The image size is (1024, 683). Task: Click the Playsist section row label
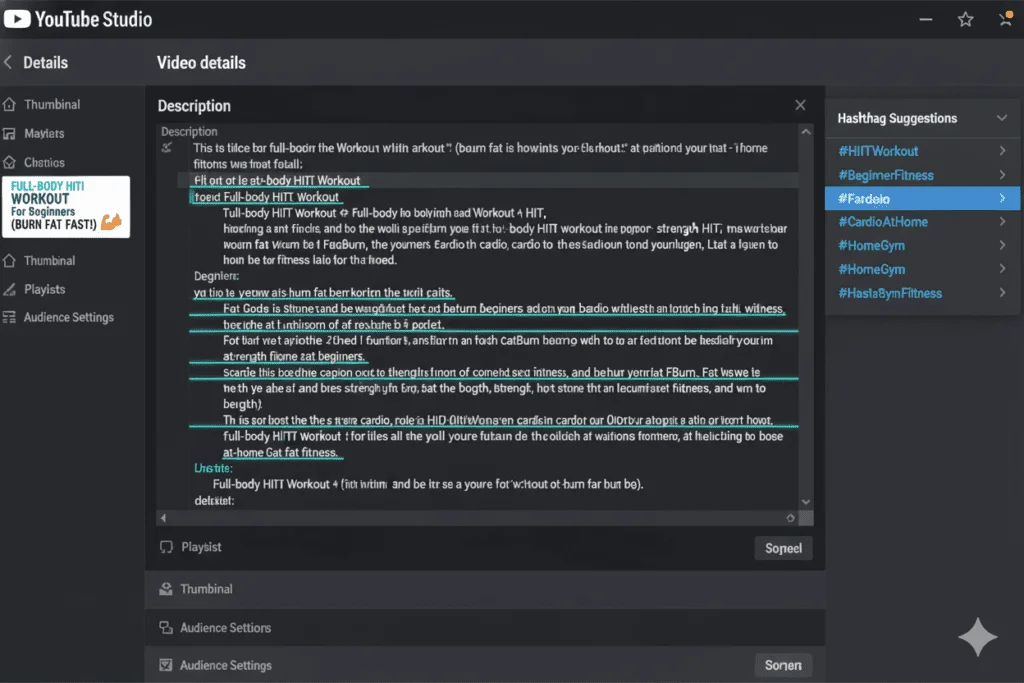tap(201, 547)
